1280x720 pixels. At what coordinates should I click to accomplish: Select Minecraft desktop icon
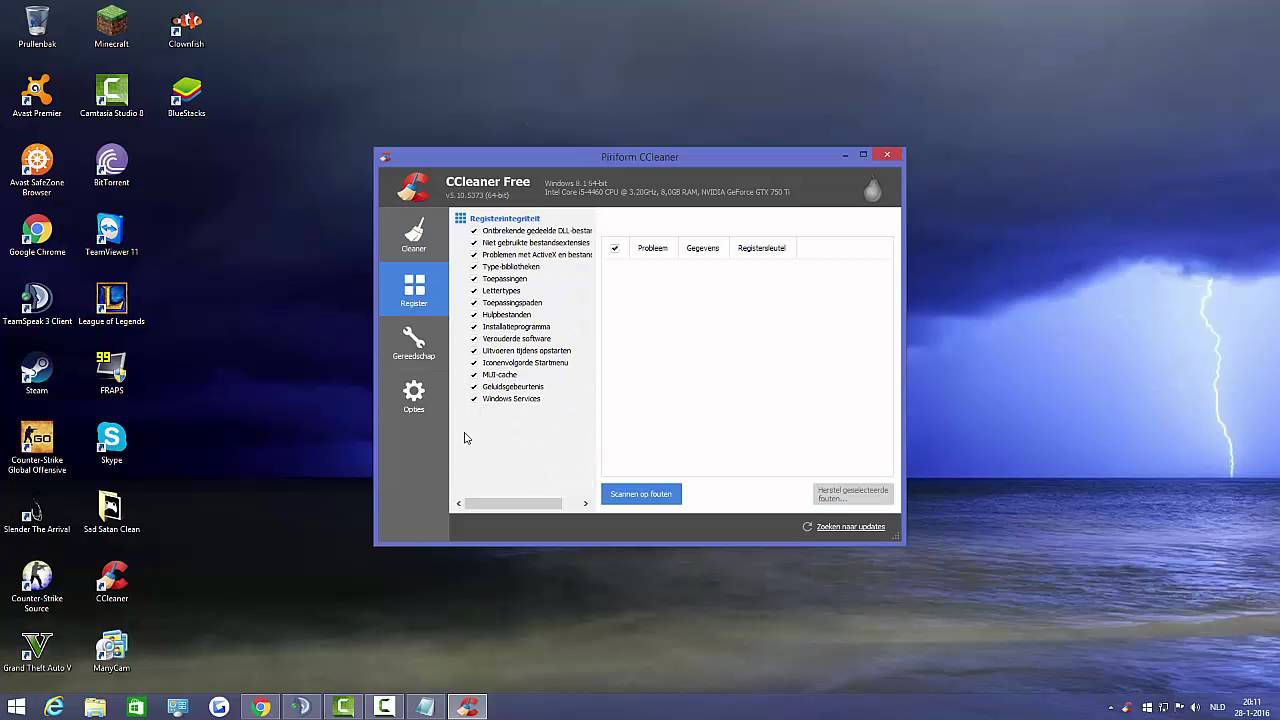pyautogui.click(x=111, y=27)
